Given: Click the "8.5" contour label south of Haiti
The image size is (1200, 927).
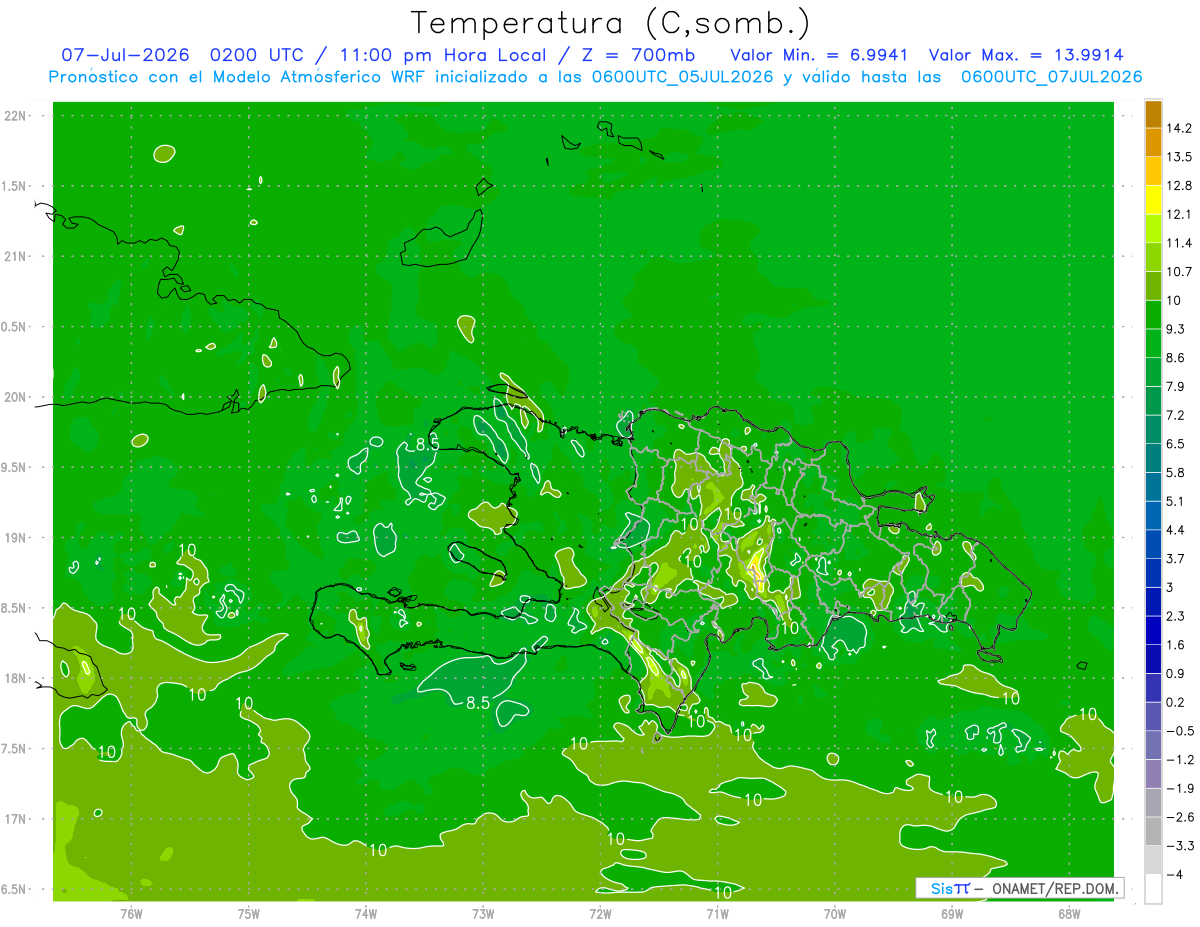Looking at the screenshot, I should (x=478, y=703).
